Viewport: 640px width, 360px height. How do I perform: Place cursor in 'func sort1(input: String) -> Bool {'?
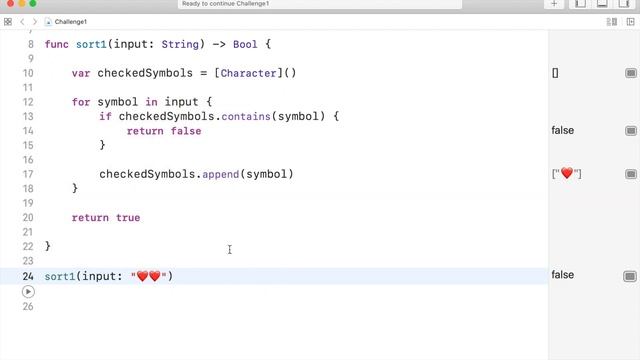(158, 44)
